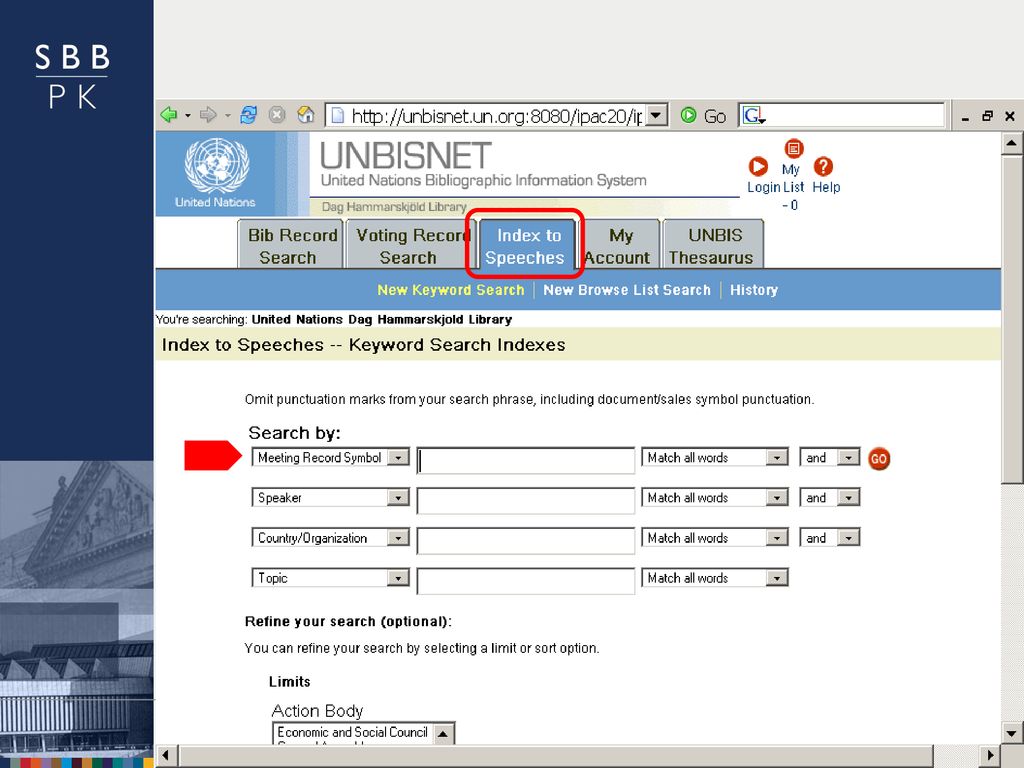Screen dimensions: 1024x768
Task: Click the grey Forward arrow in browser toolbar
Action: [x=208, y=116]
